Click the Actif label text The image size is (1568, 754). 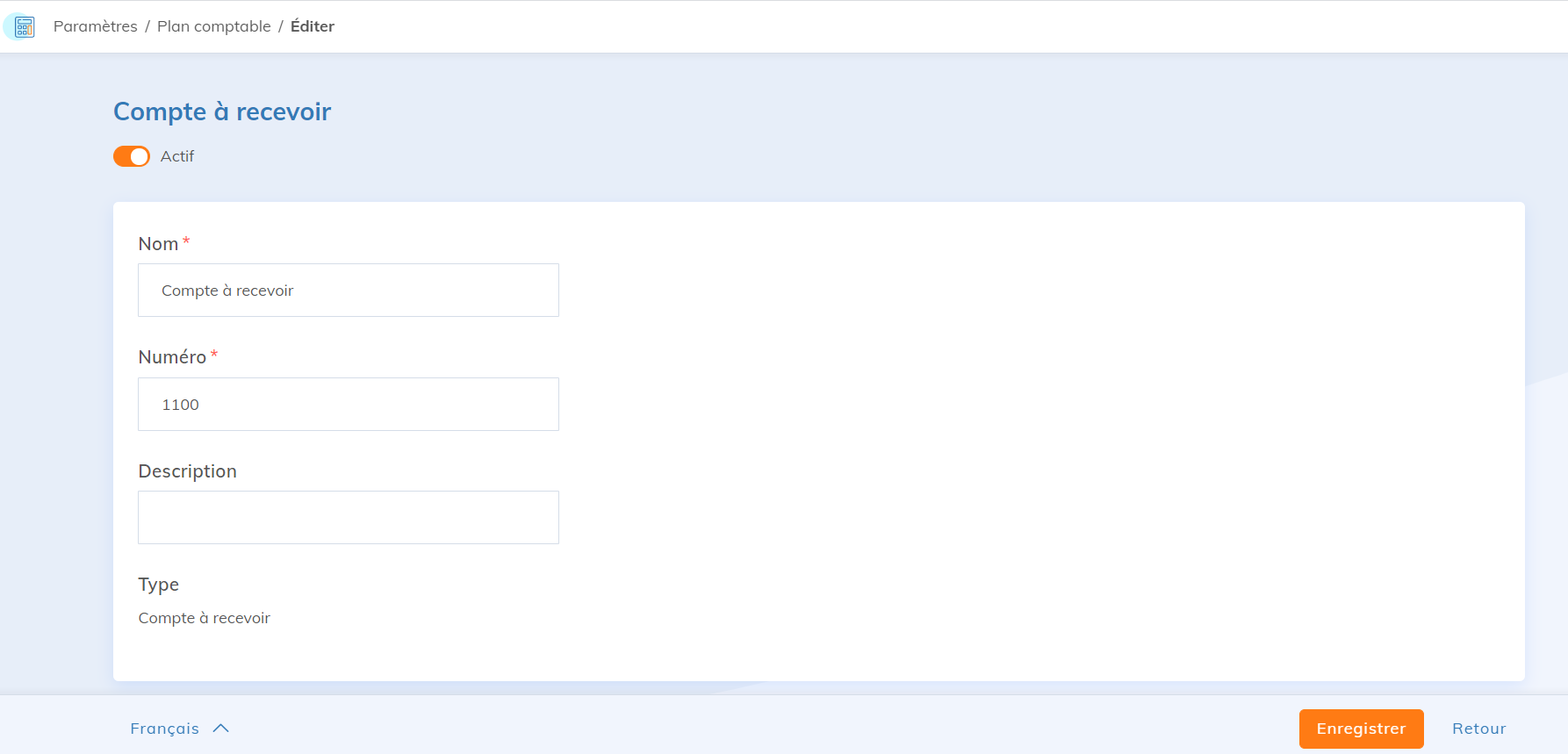[177, 155]
